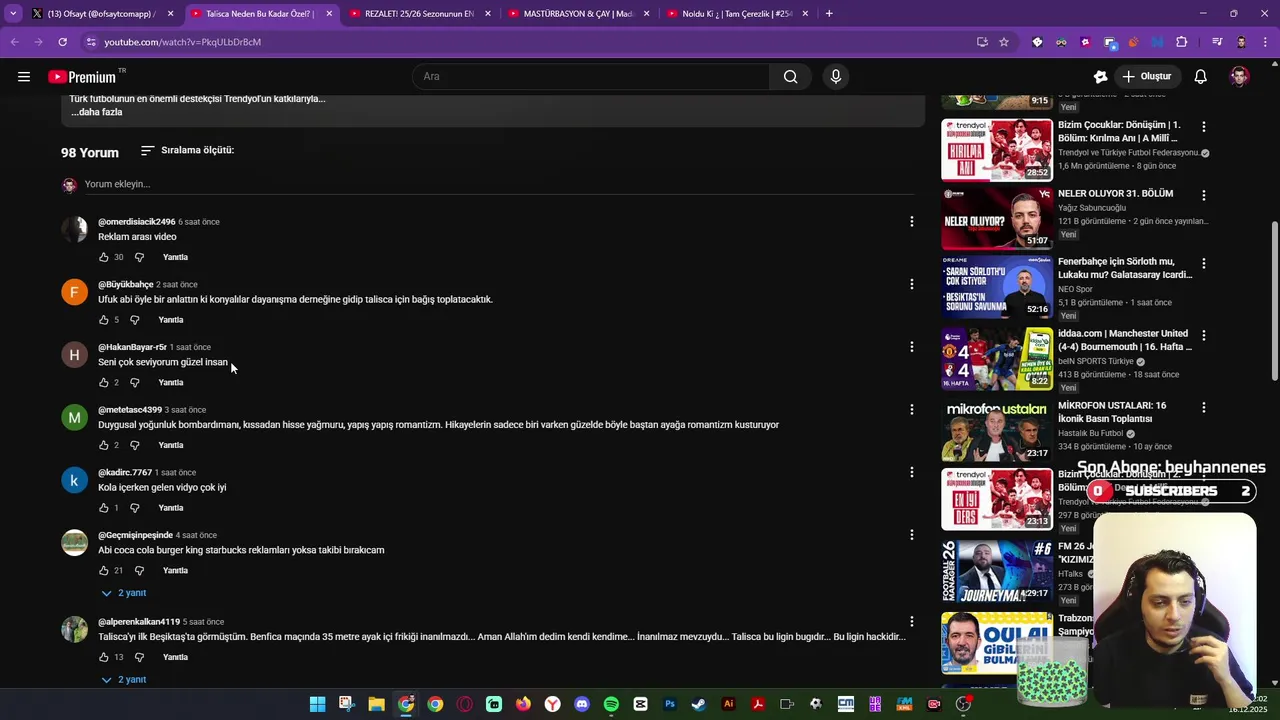Click the search magnifier button
This screenshot has width=1280, height=720.
tap(790, 77)
